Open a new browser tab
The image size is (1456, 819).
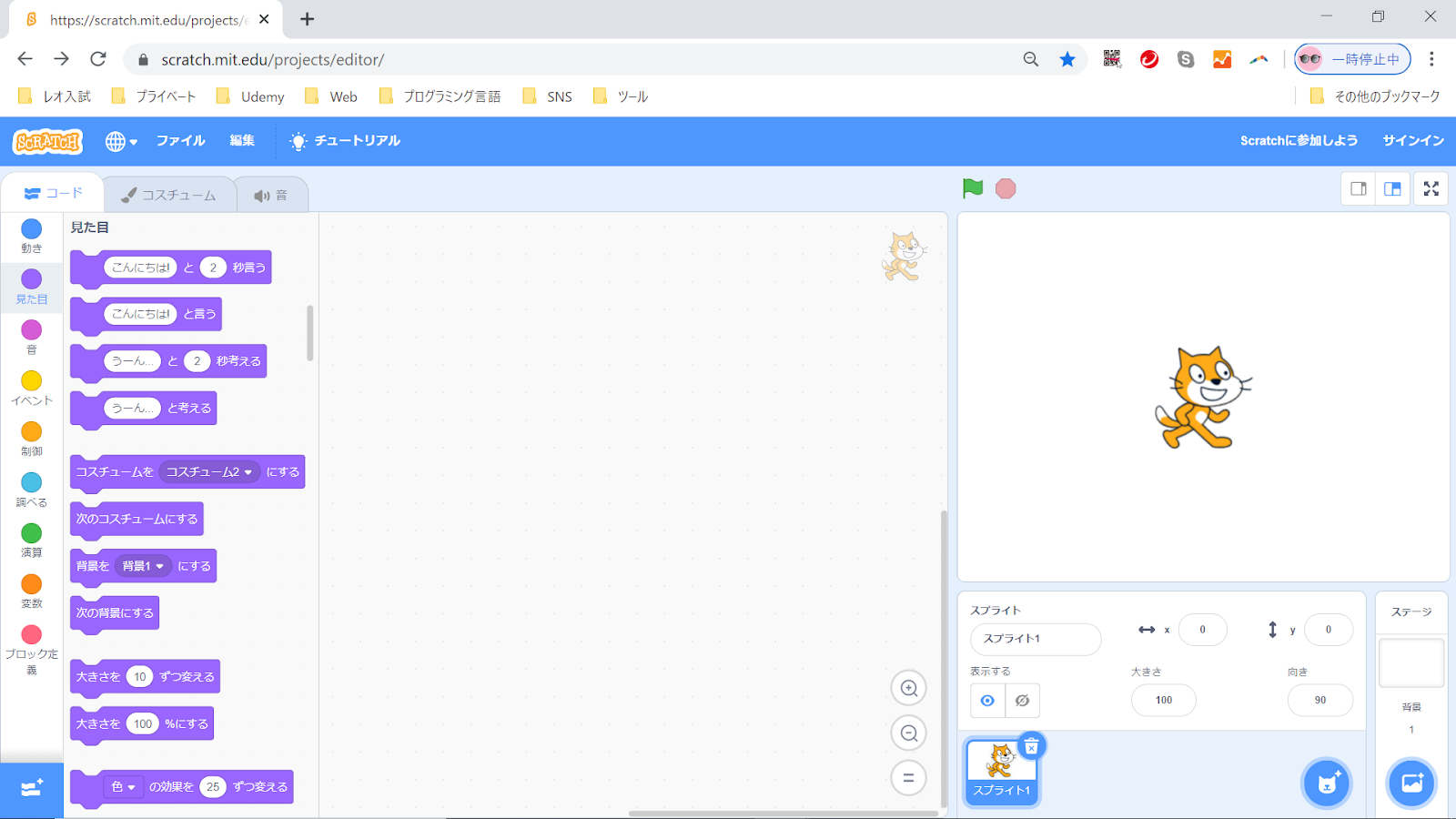pyautogui.click(x=308, y=19)
